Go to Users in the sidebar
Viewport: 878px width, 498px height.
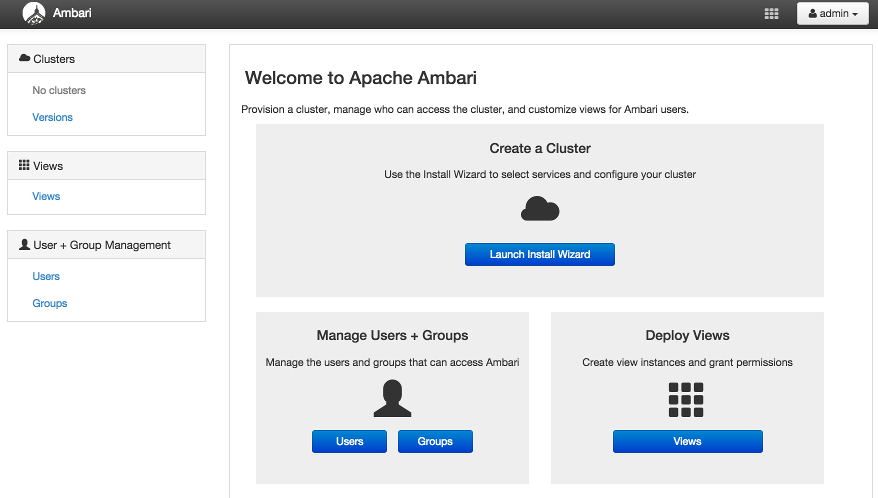coord(46,276)
